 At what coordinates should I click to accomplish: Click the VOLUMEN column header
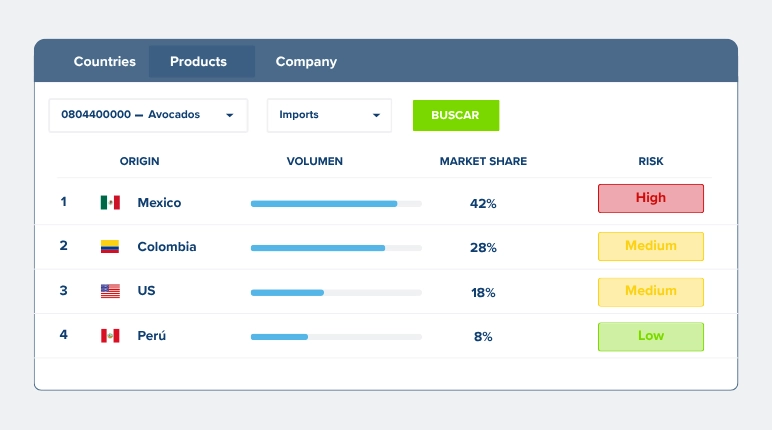pyautogui.click(x=315, y=162)
